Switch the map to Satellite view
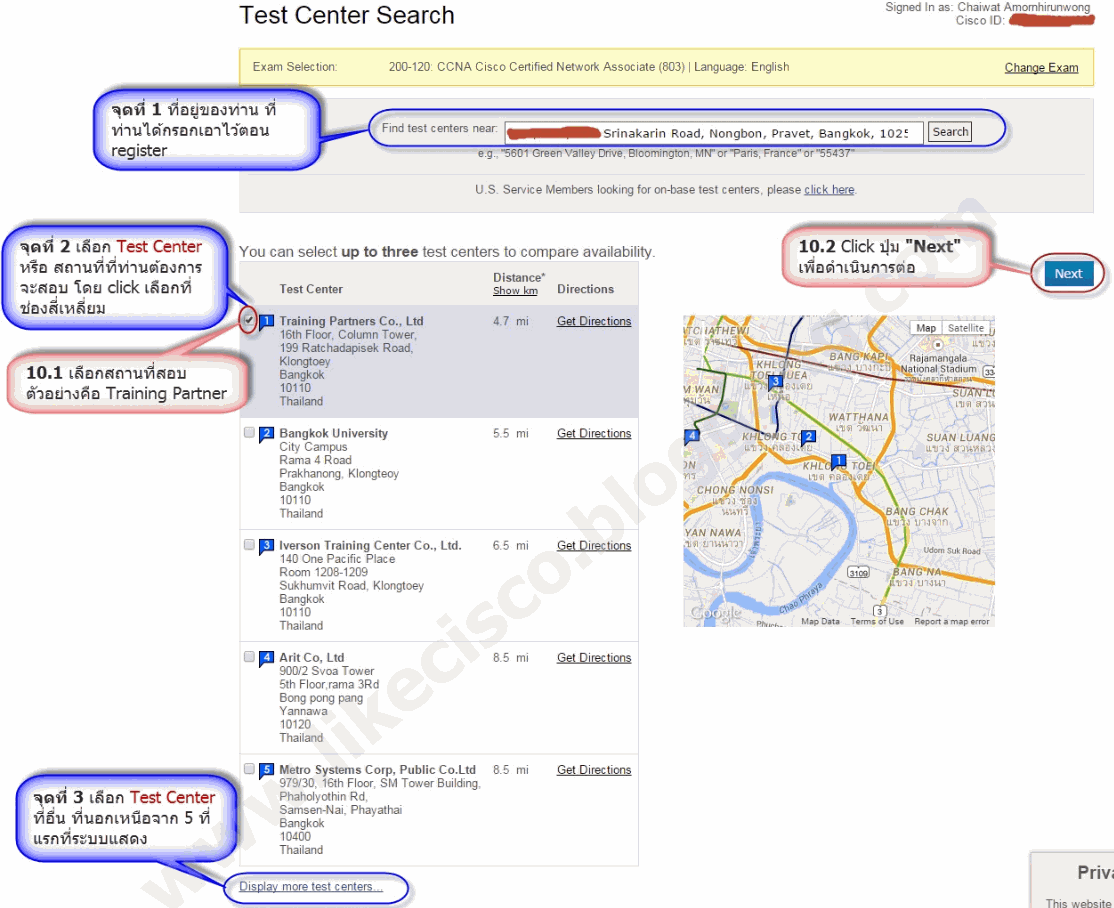This screenshot has width=1114, height=908. coord(966,328)
